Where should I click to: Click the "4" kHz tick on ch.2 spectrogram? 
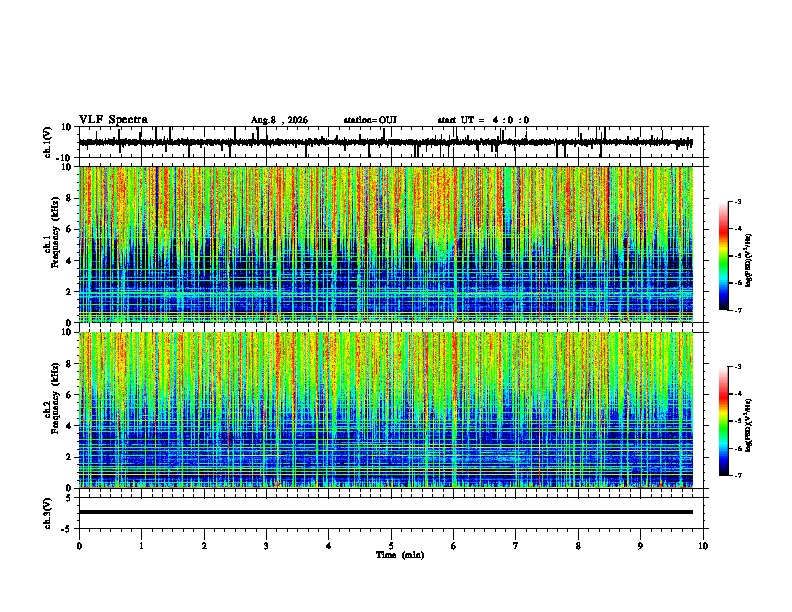(x=70, y=426)
